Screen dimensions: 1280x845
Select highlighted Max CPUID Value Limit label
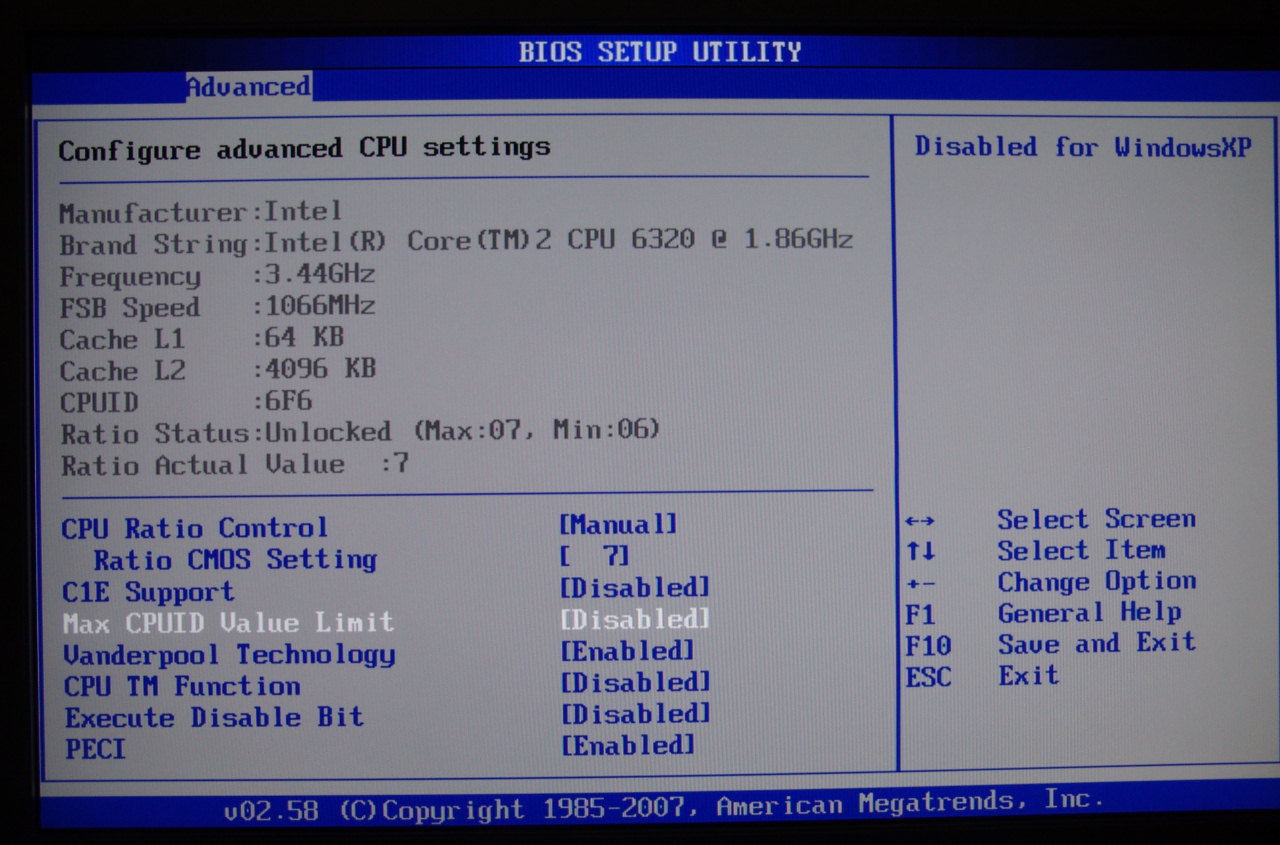pos(228,623)
